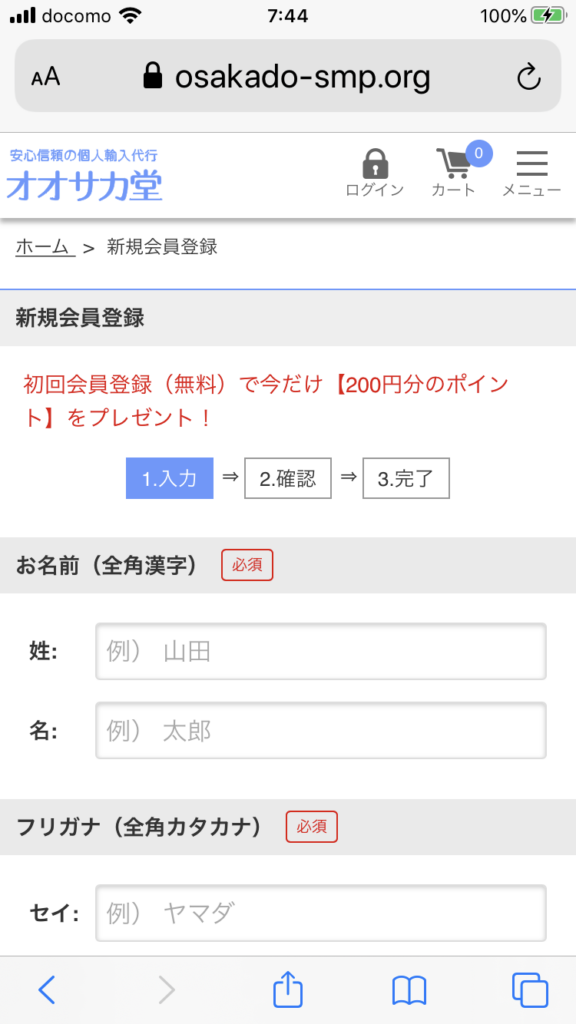Focus the 姓 input field
Viewport: 576px width, 1024px height.
[321, 651]
